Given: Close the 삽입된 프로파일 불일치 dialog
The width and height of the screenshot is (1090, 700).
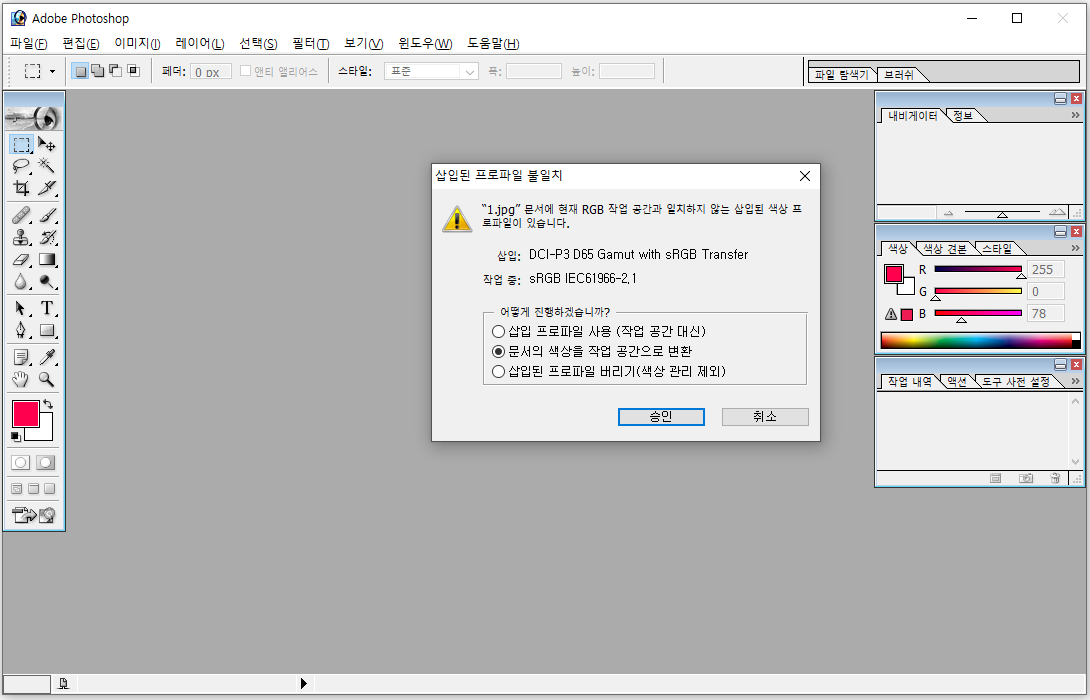Looking at the screenshot, I should coord(805,176).
